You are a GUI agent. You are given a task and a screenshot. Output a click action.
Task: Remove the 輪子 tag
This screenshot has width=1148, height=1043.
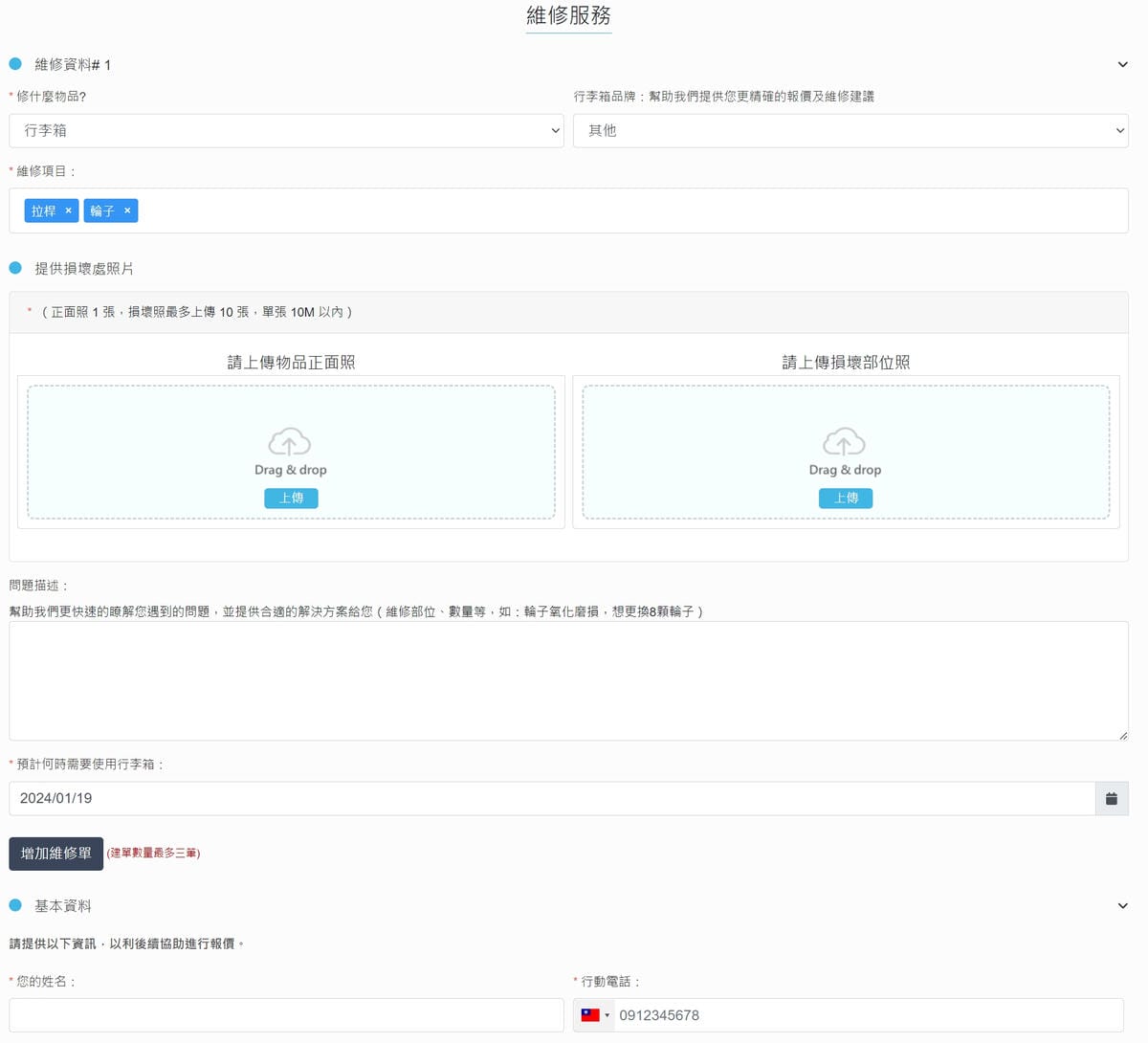(x=127, y=211)
